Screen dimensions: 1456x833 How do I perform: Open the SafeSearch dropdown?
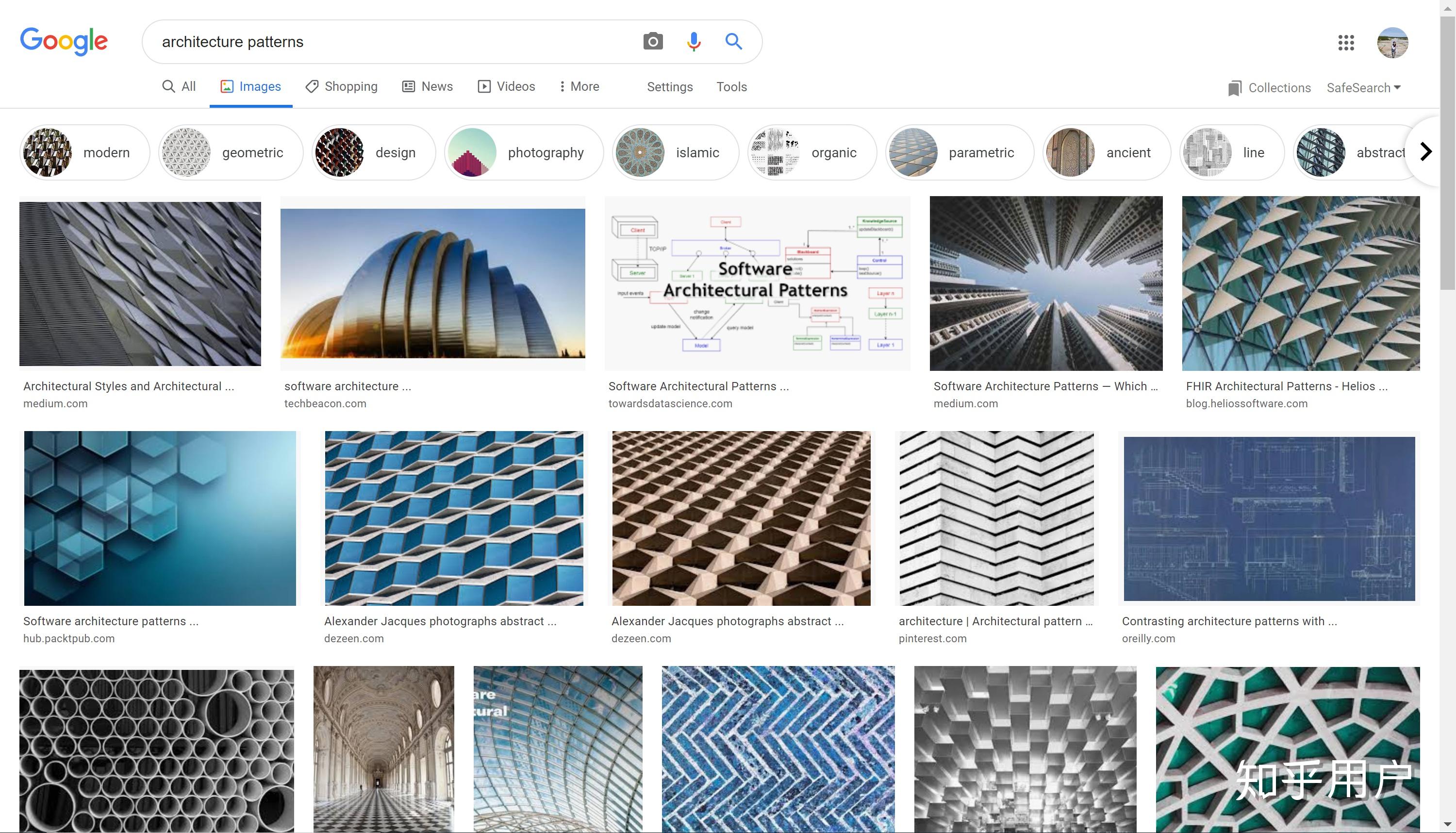click(1363, 87)
